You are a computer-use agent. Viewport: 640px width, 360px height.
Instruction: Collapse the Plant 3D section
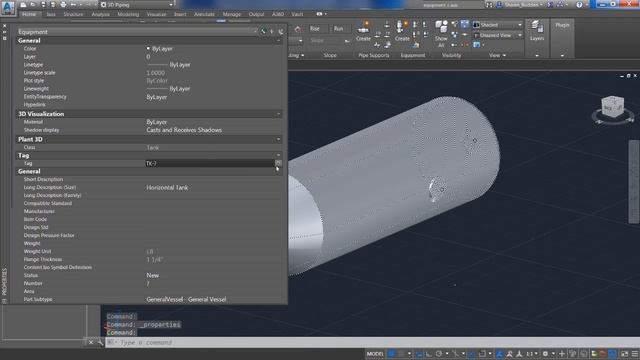click(279, 139)
